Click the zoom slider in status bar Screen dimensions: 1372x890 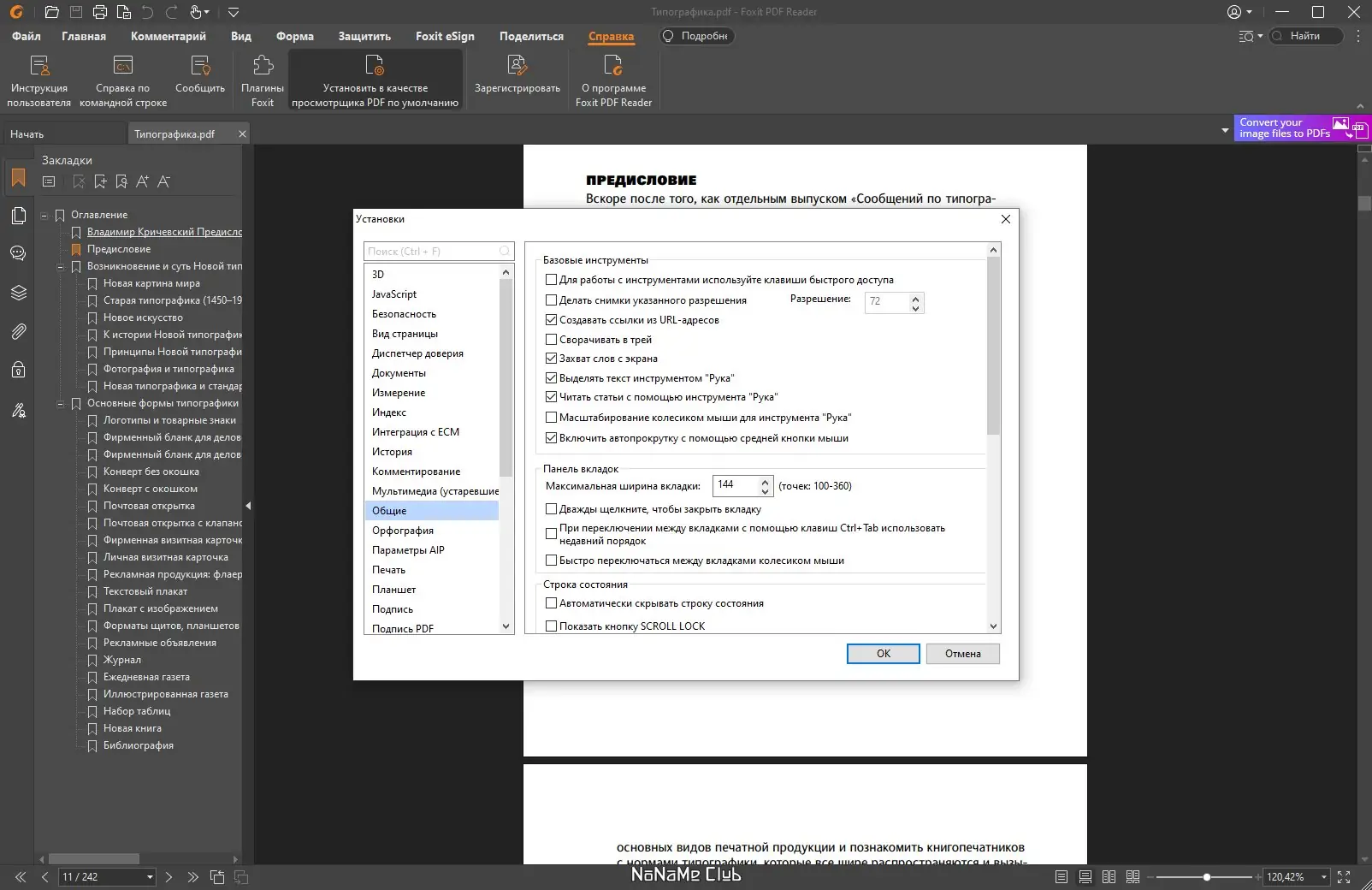pos(1206,877)
